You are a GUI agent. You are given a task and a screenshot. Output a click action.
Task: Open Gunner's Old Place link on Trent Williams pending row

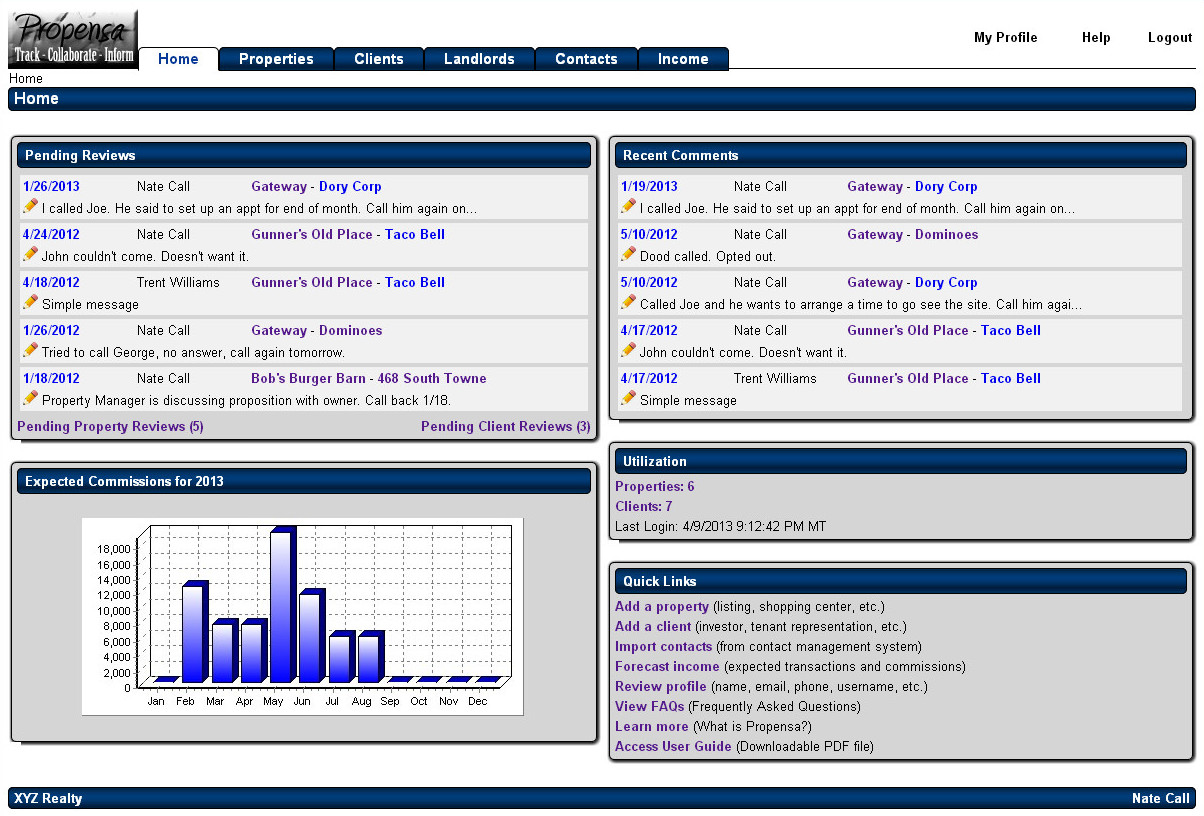312,283
